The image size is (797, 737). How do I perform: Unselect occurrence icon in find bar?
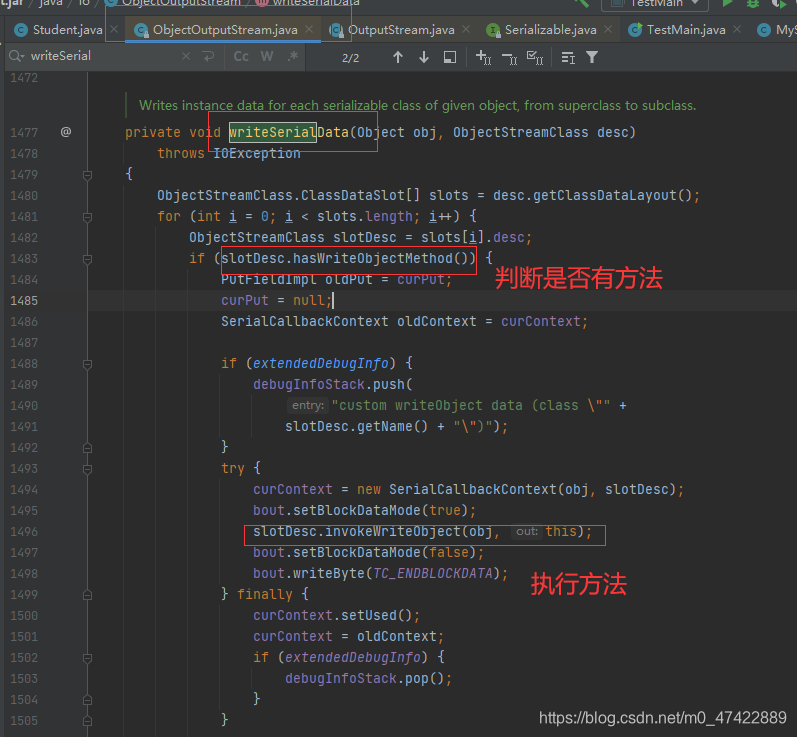509,57
